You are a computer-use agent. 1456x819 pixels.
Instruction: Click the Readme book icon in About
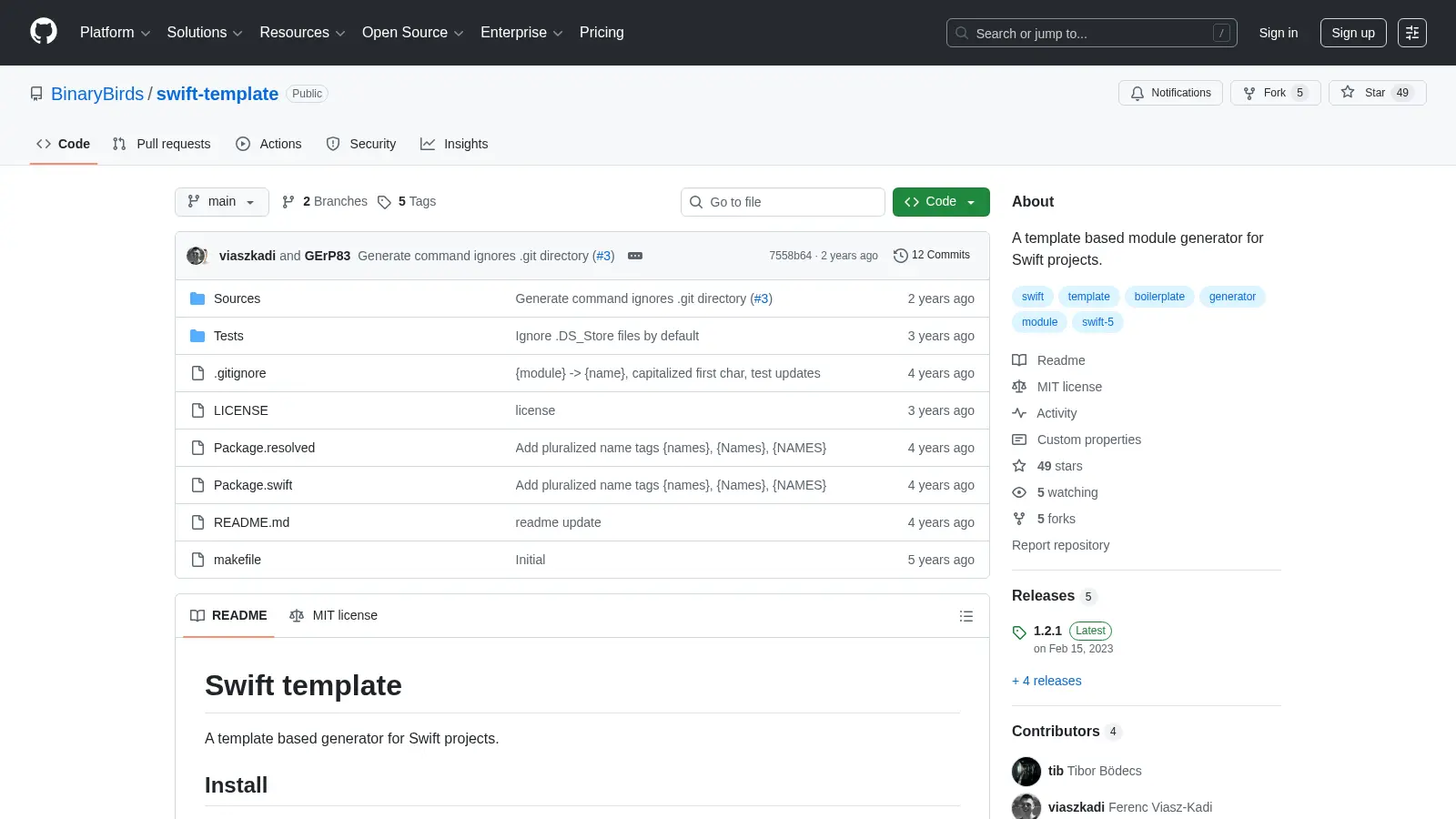1019,360
